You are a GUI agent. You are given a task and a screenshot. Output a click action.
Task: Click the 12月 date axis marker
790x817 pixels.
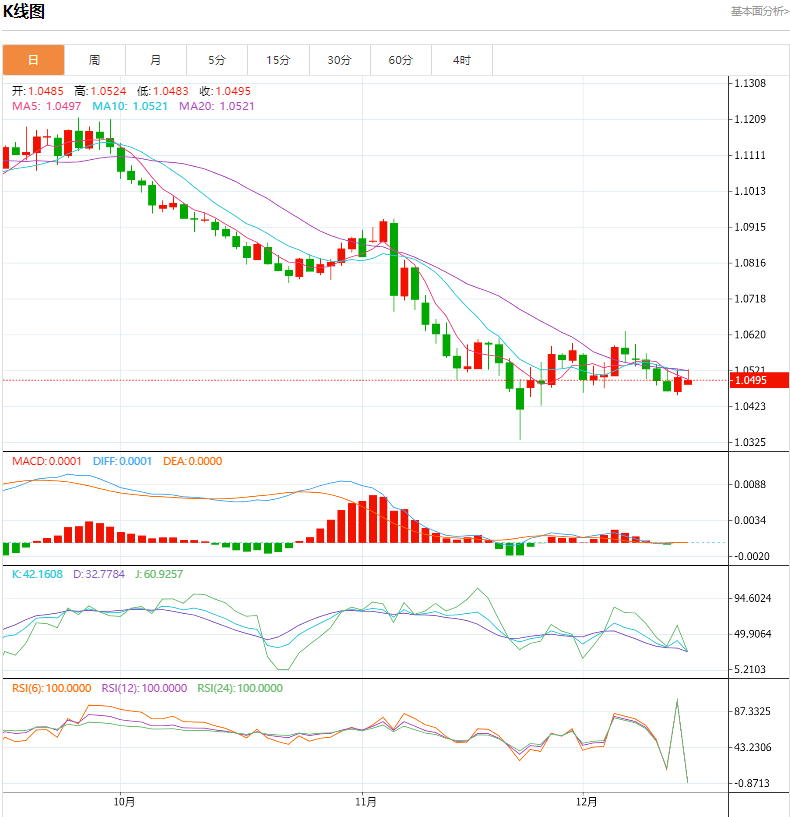(587, 801)
